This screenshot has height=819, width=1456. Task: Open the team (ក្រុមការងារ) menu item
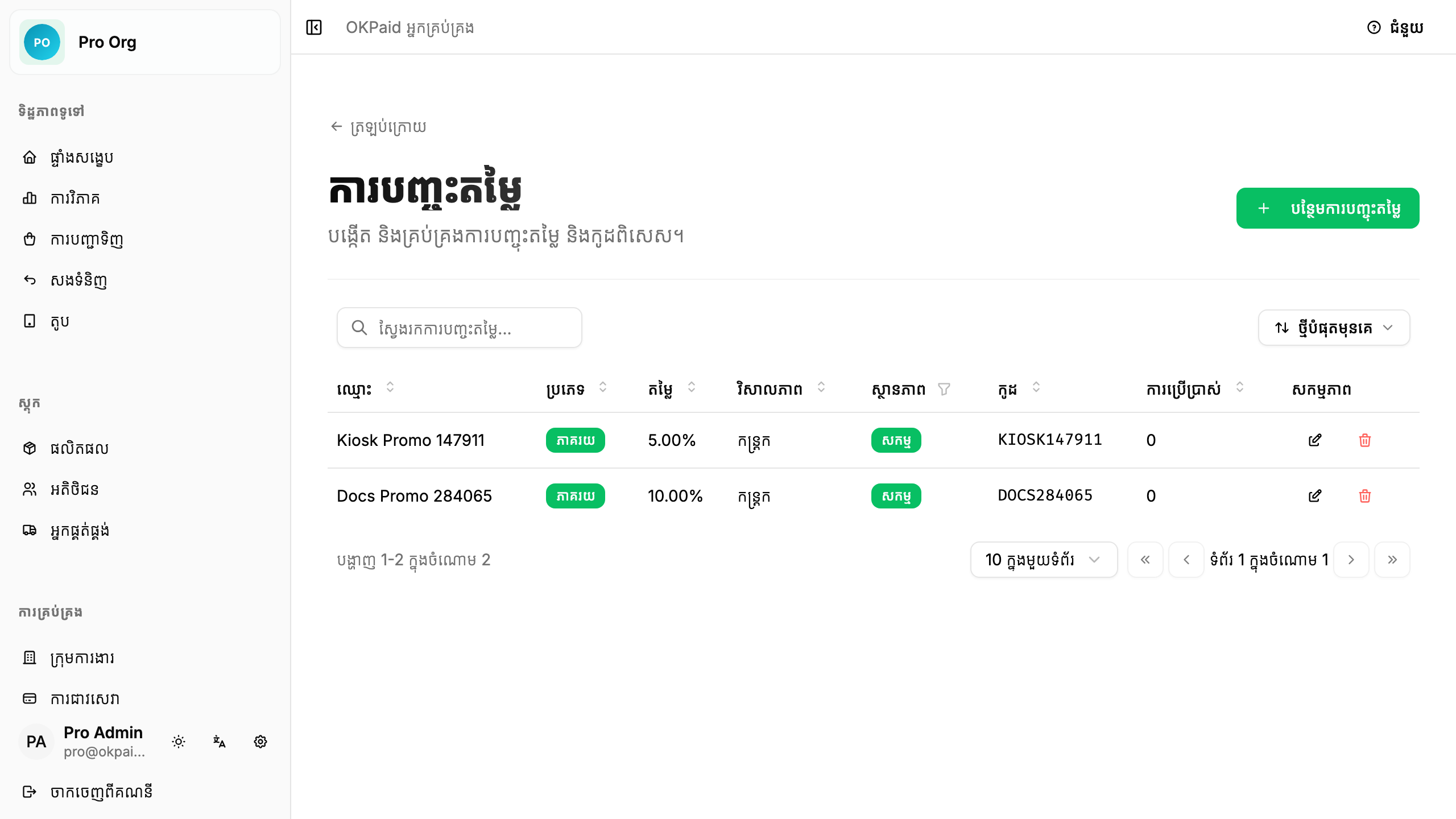145,657
